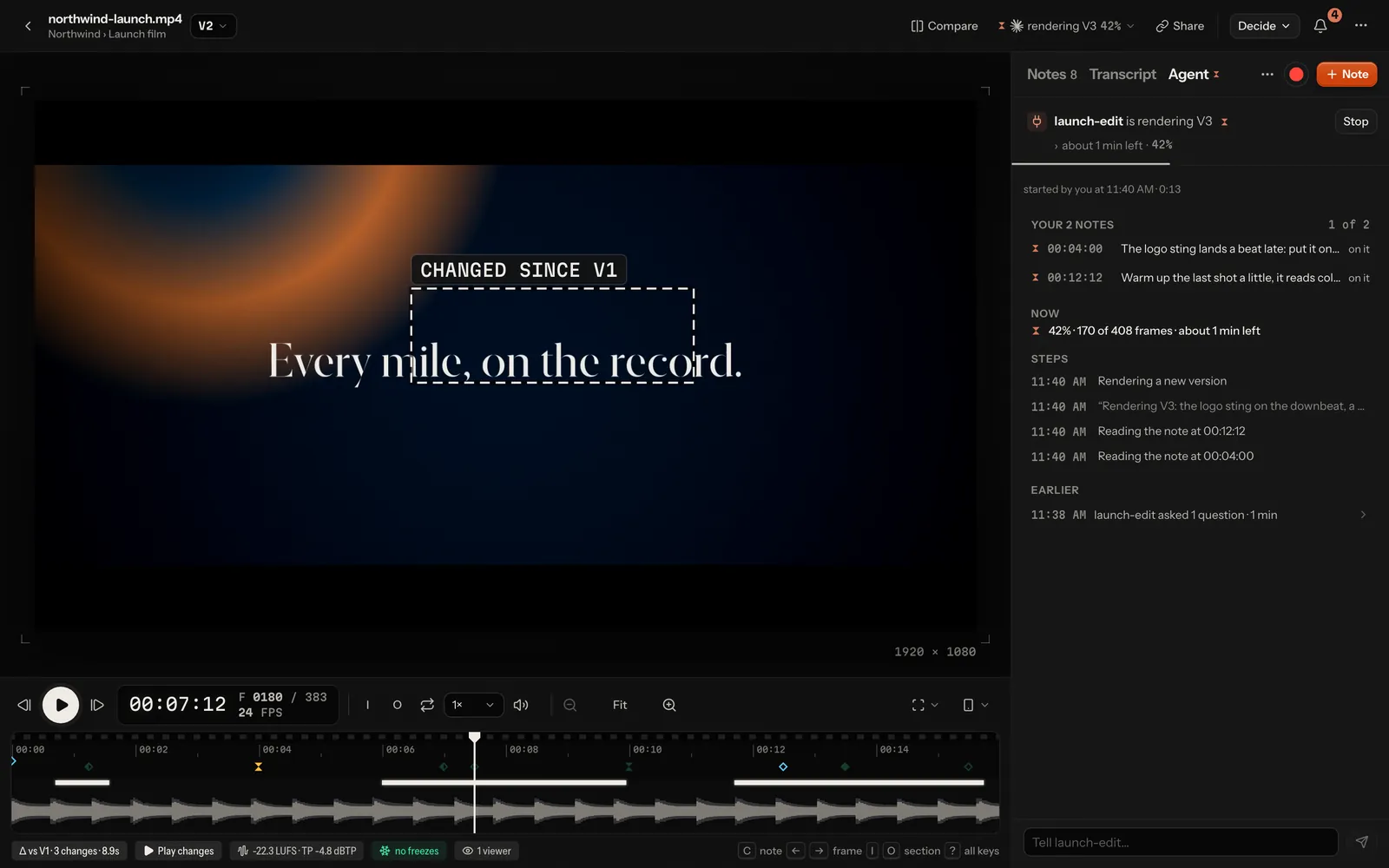Expand the about 1 min left detail
The width and height of the screenshot is (1389, 868).
pos(1113,145)
